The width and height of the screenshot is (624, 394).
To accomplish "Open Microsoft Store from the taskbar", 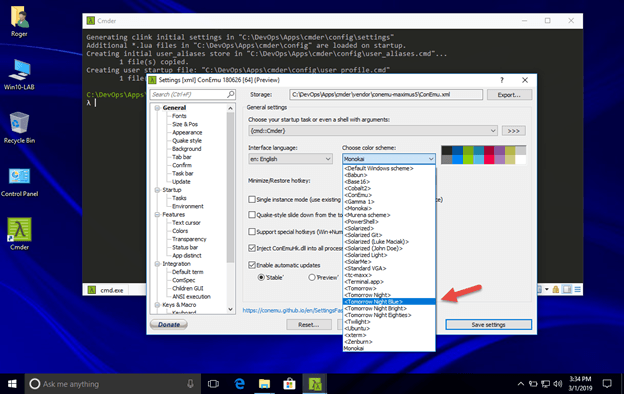I will coord(289,384).
